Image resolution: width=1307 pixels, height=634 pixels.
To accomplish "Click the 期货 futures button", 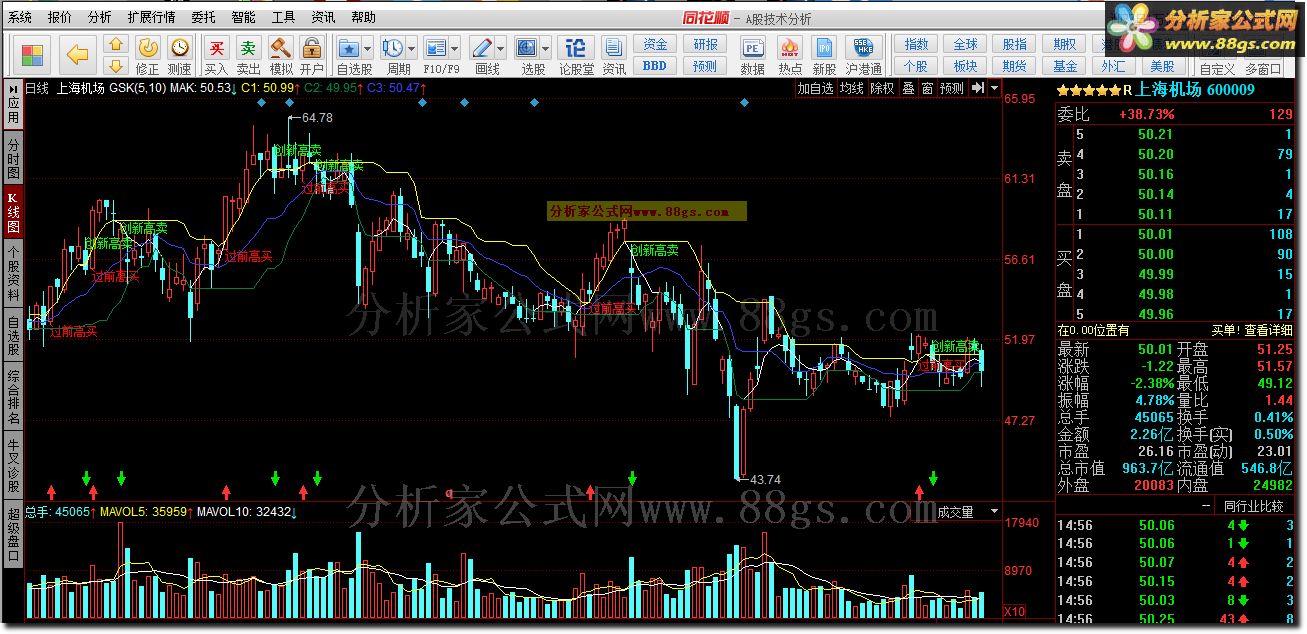I will pos(1015,66).
